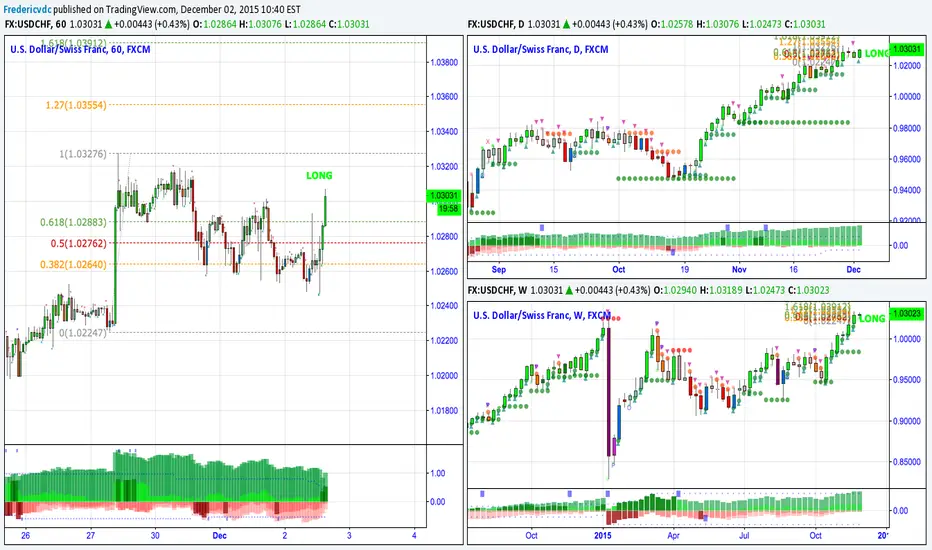The height and width of the screenshot is (550, 932).
Task: Click 1.02000 on the hourly price axis
Action: click(x=444, y=376)
